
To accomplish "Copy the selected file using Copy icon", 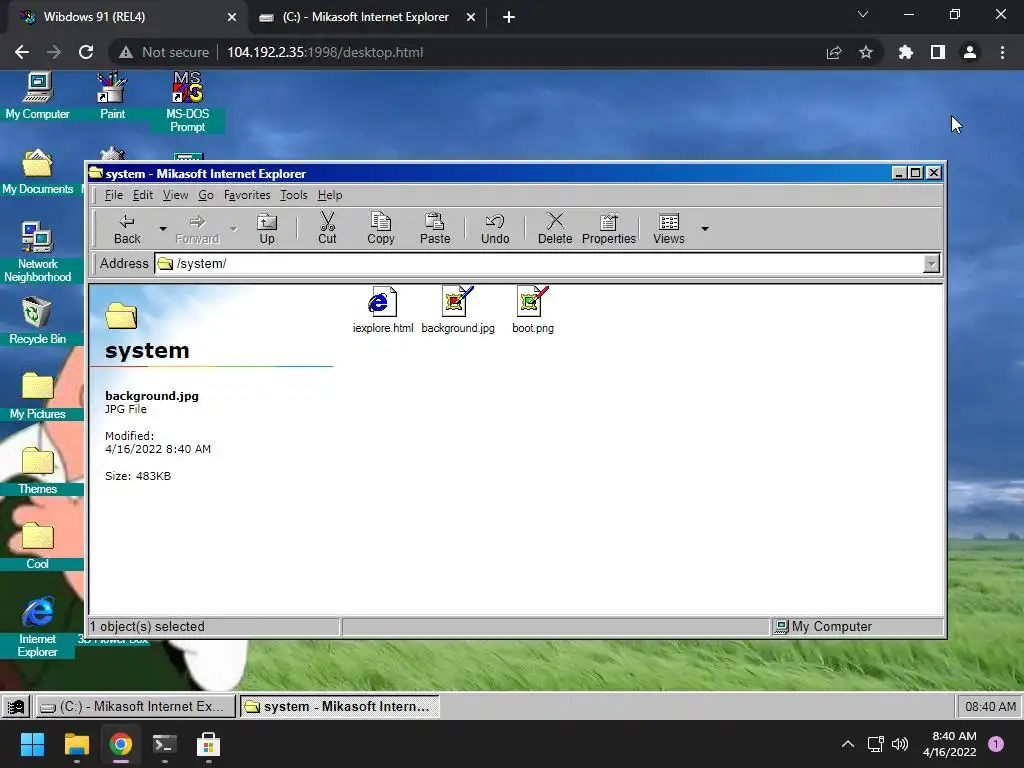I will (x=380, y=229).
